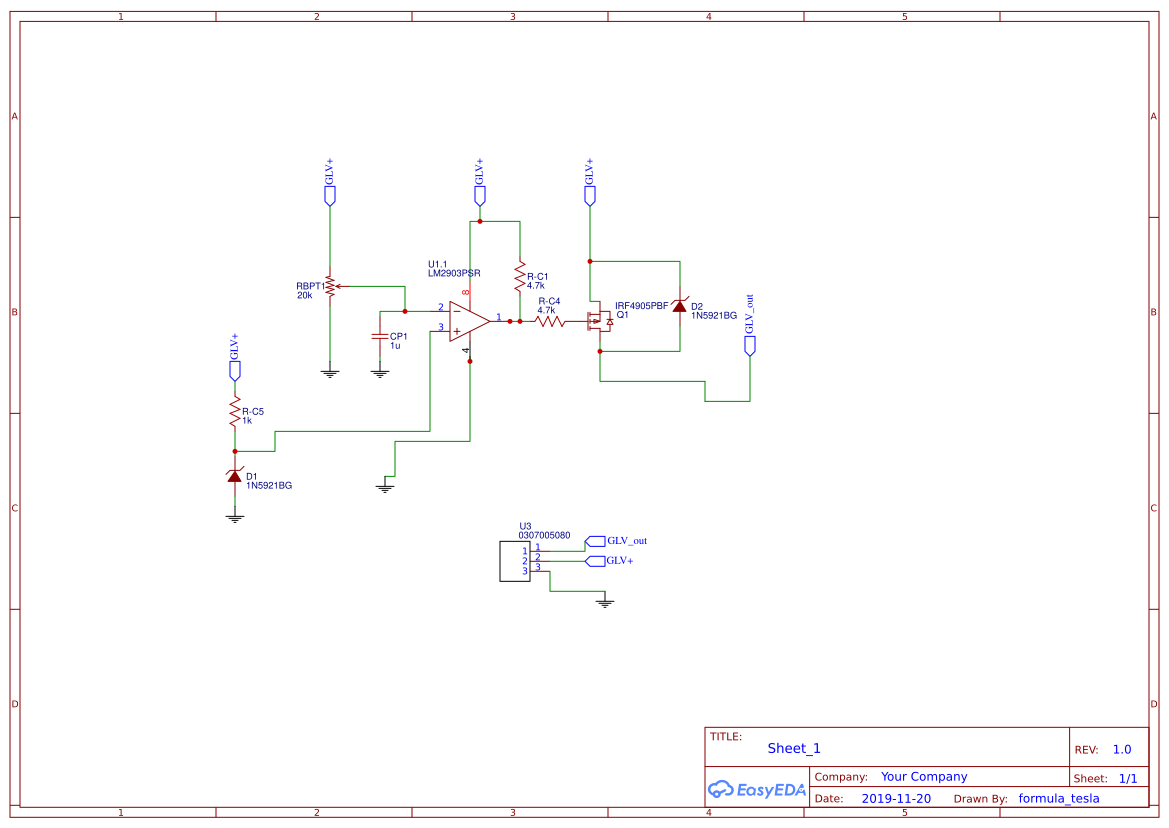
Task: Select potentiometer RBPT1 20k
Action: tap(328, 288)
